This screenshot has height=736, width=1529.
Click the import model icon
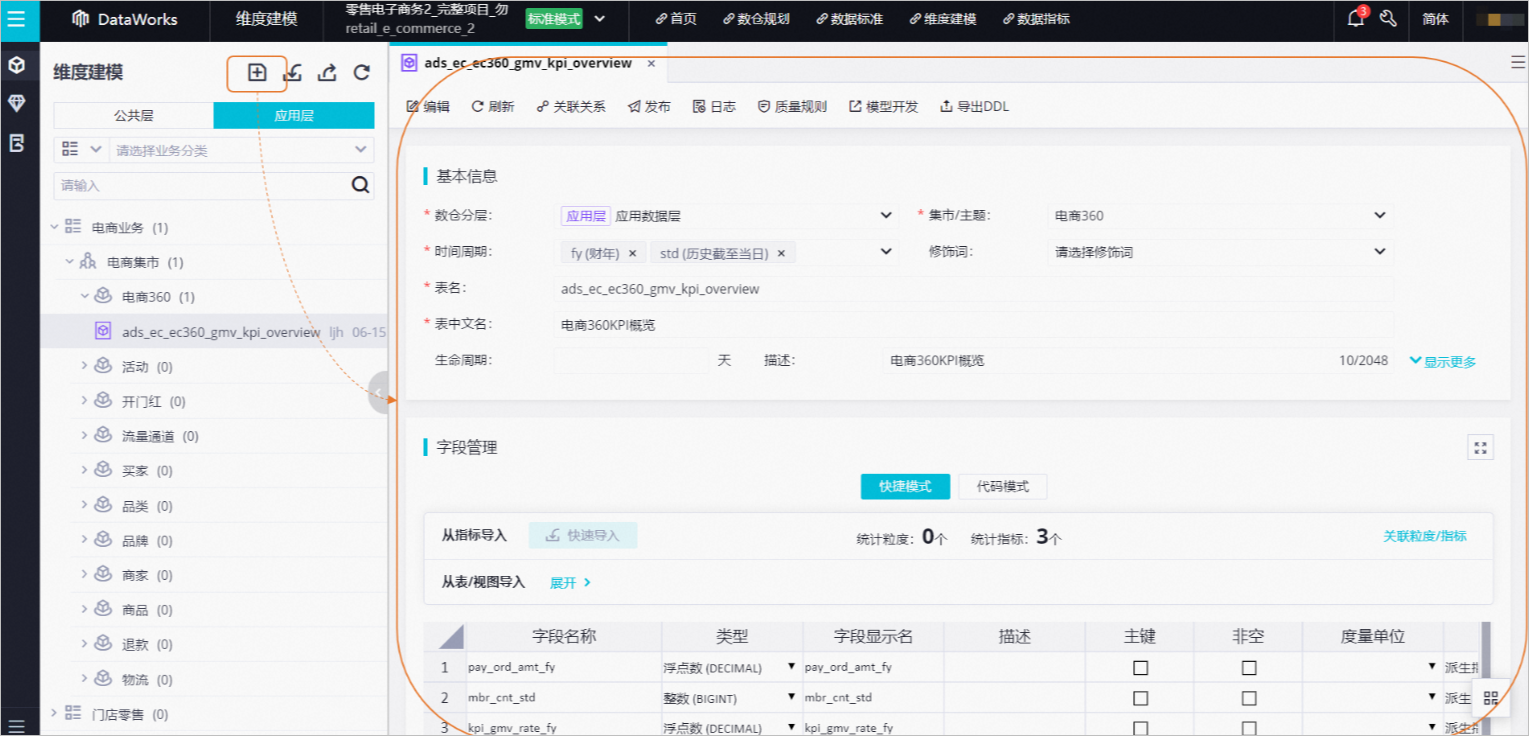coord(293,72)
